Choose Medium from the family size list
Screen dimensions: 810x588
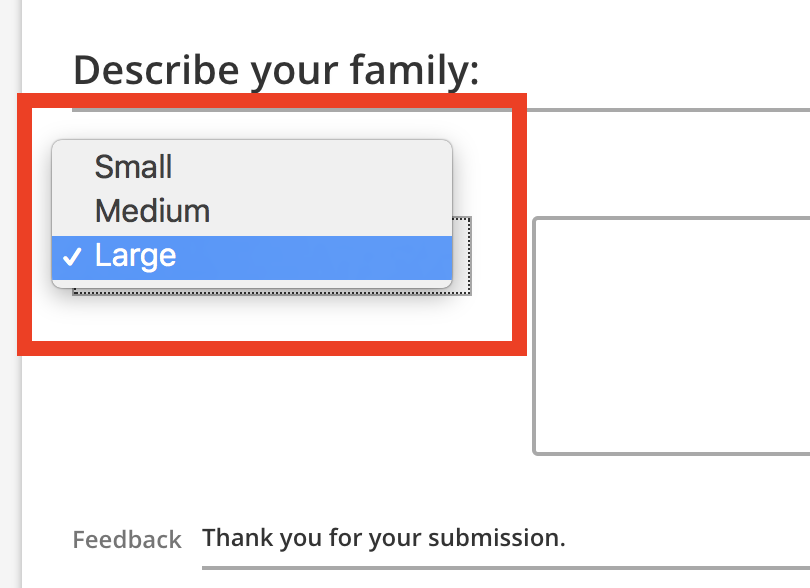152,211
